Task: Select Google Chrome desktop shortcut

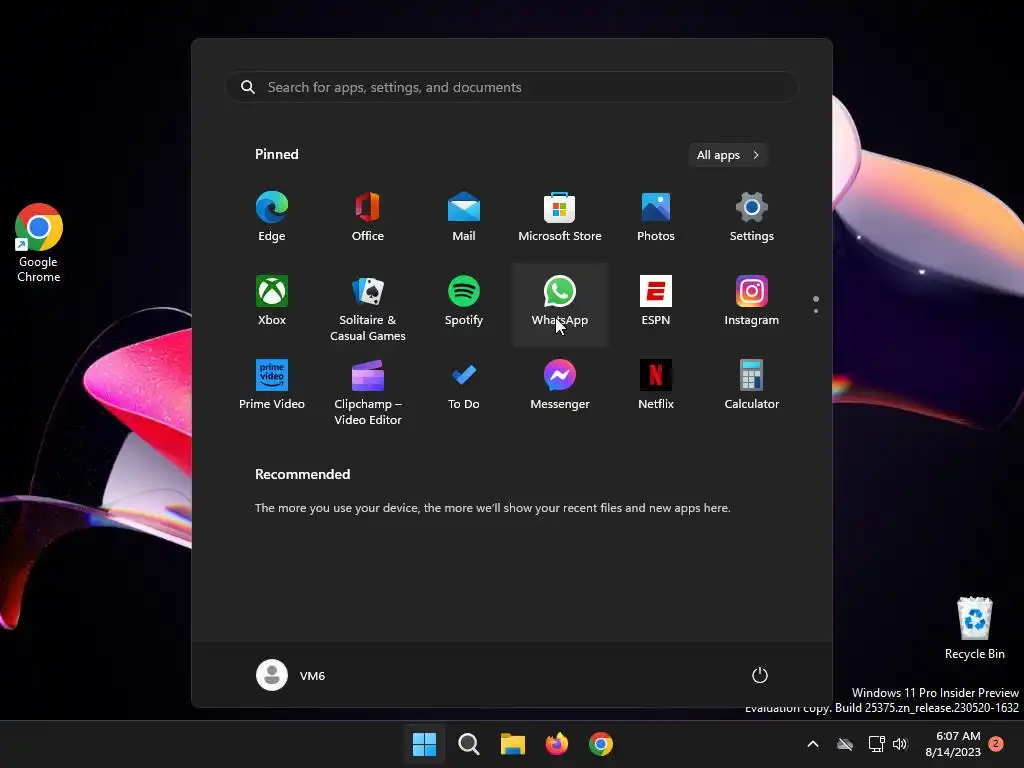Action: (x=39, y=243)
